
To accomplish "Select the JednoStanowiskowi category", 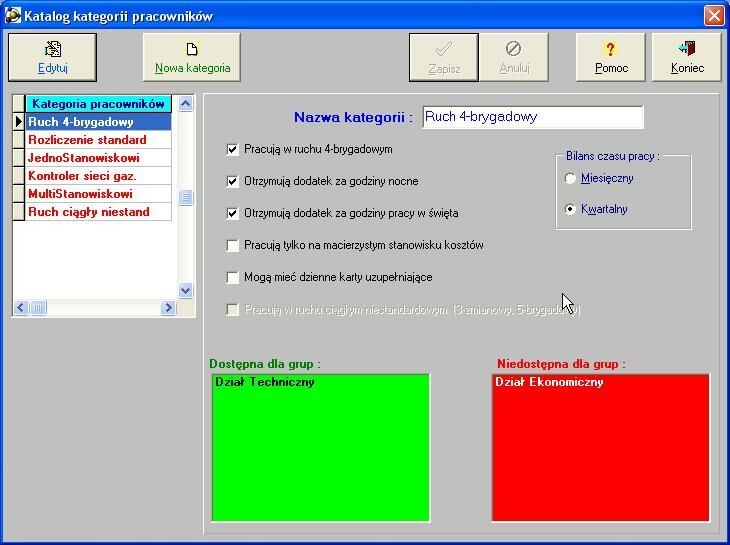I will tap(98, 158).
